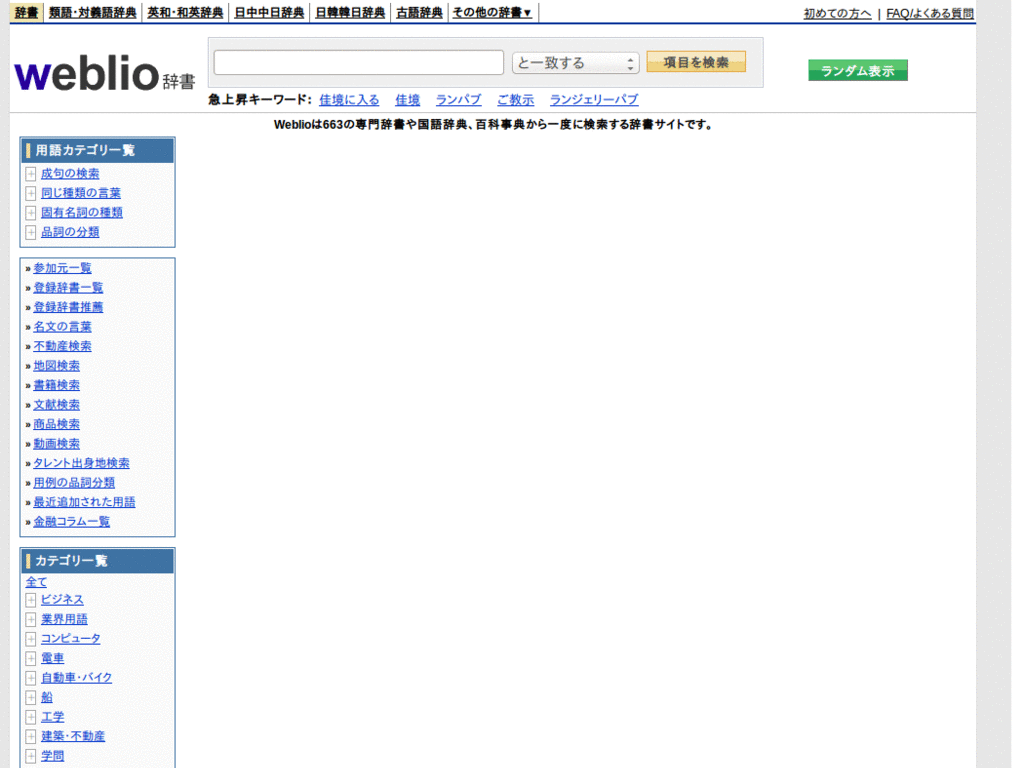Click the green ランダム表示 button
1024x768 pixels.
coord(857,70)
